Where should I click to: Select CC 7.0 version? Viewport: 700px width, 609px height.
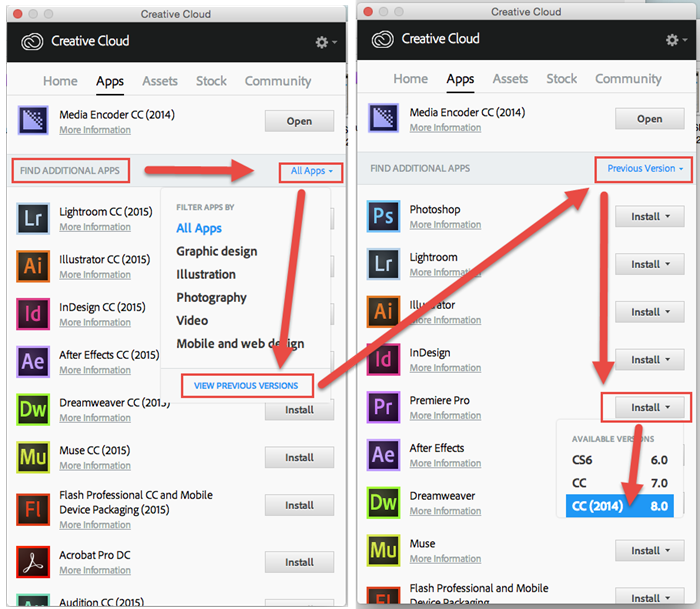(x=620, y=483)
